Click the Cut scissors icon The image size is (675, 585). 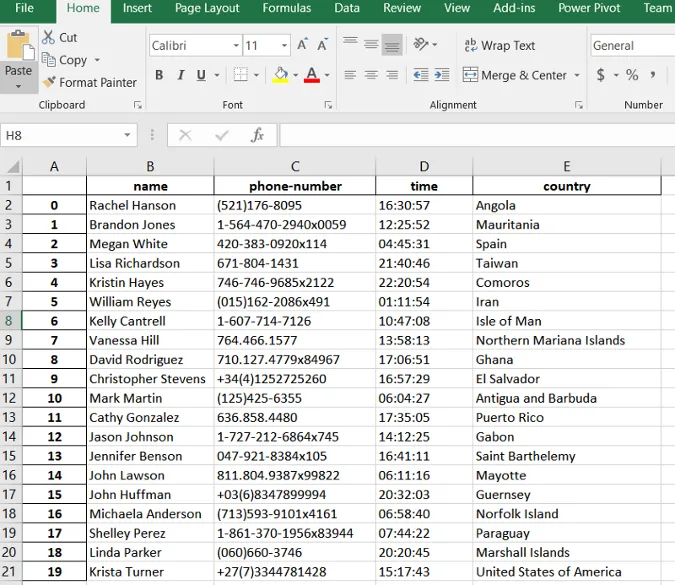(x=49, y=37)
